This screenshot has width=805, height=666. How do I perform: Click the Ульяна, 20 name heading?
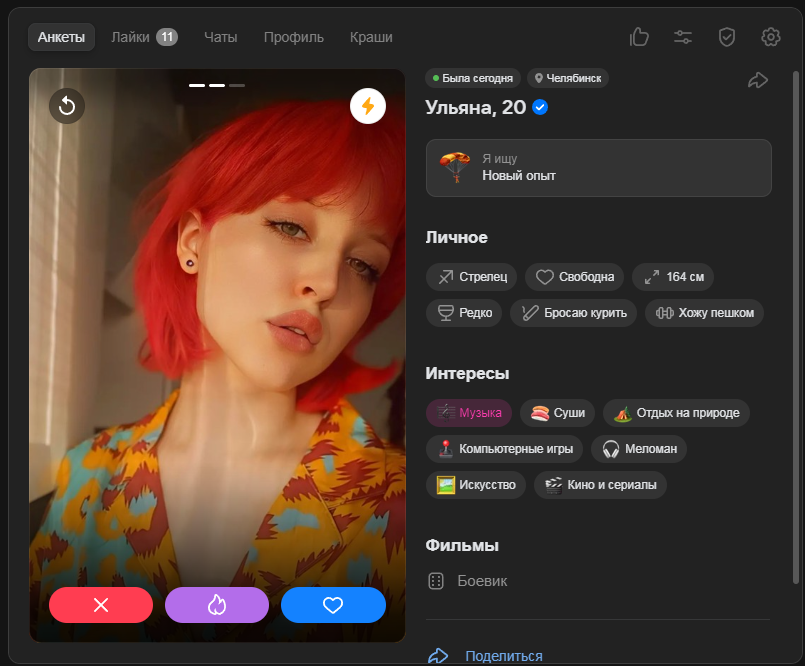(x=475, y=107)
